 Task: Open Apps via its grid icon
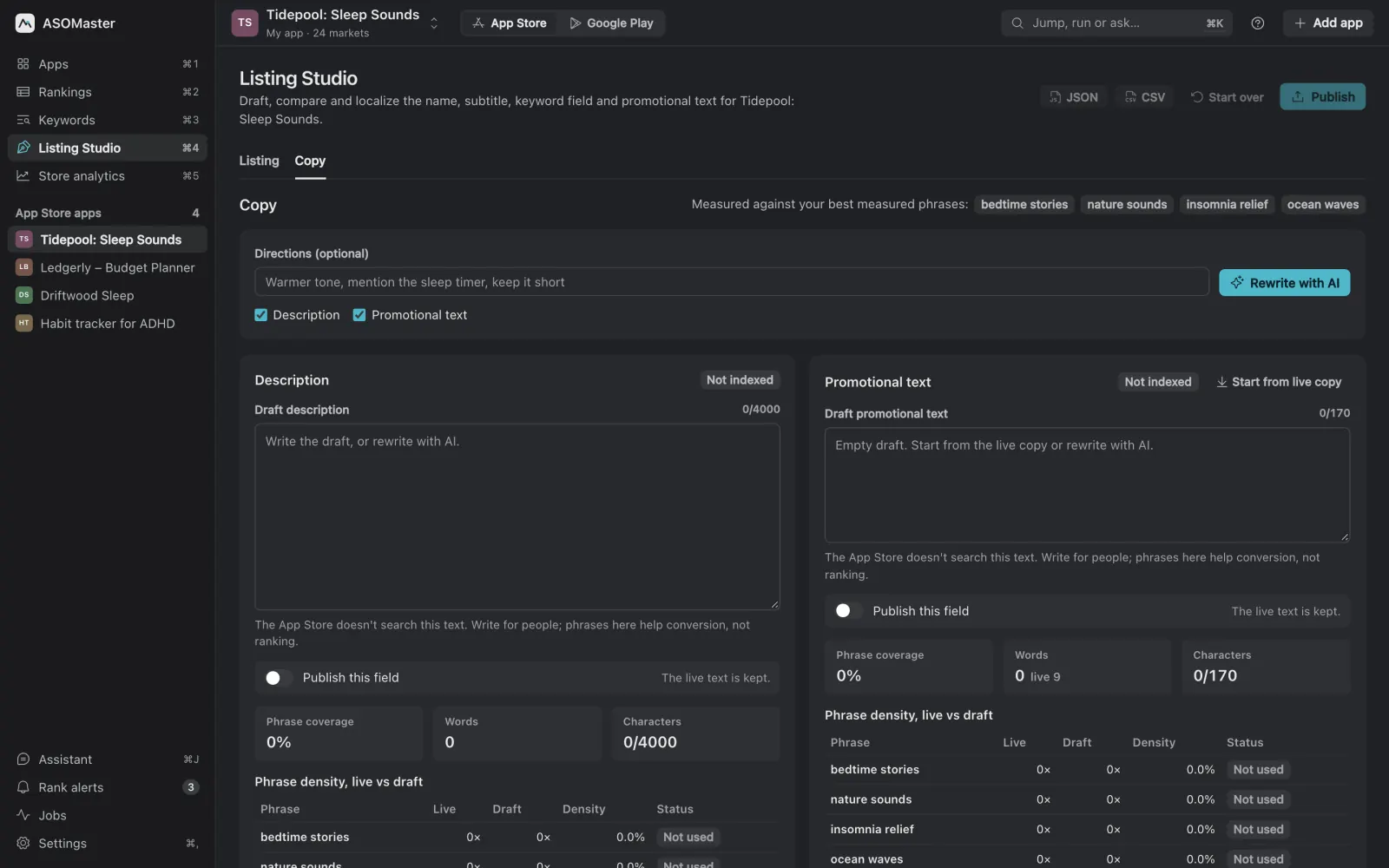pyautogui.click(x=23, y=64)
